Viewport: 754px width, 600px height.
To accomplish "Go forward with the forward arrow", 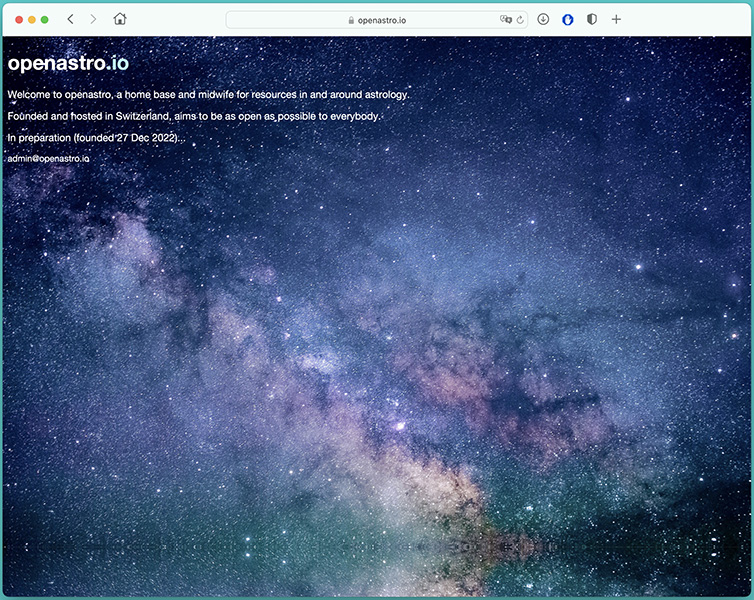I will [93, 19].
